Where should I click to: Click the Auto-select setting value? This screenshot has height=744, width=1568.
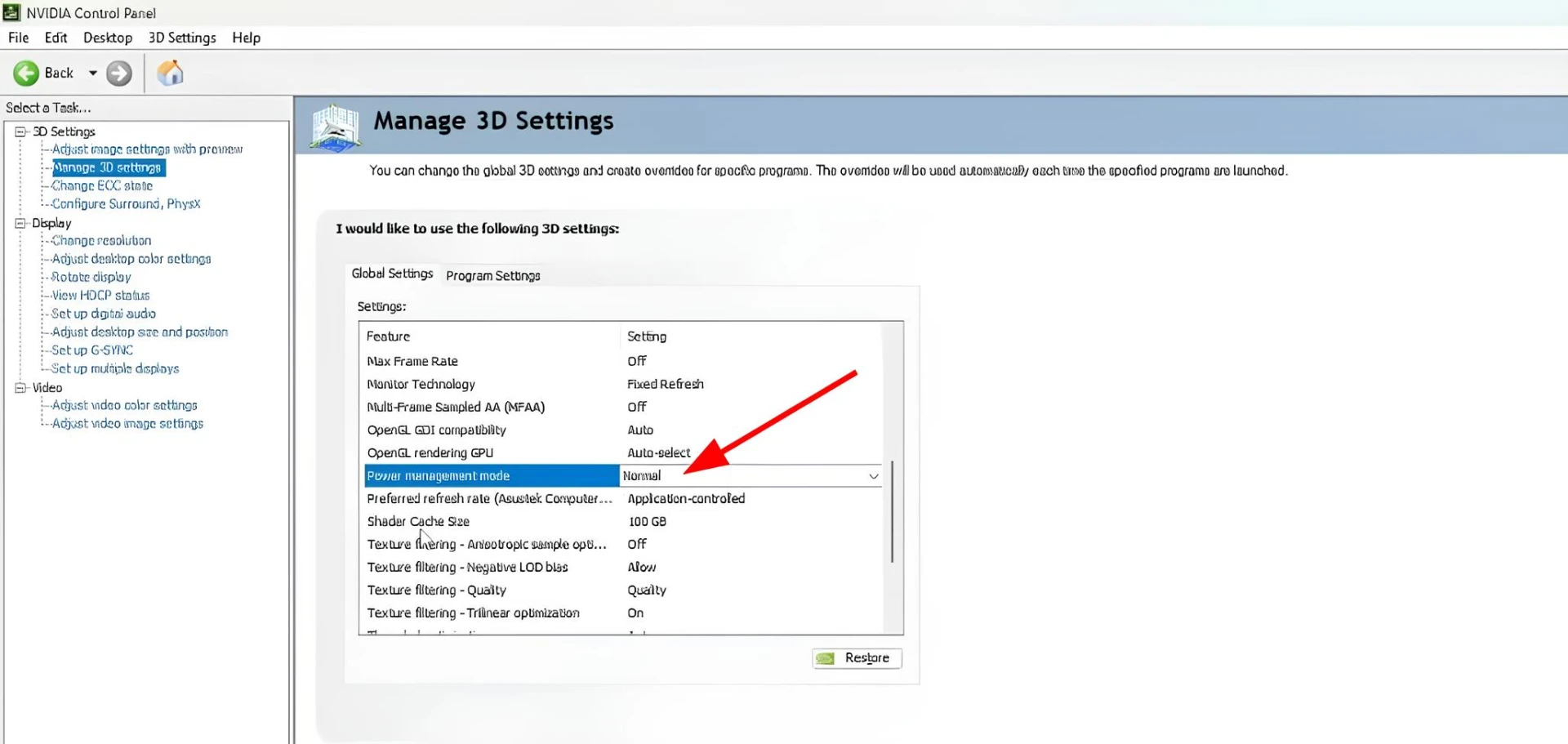tap(658, 452)
